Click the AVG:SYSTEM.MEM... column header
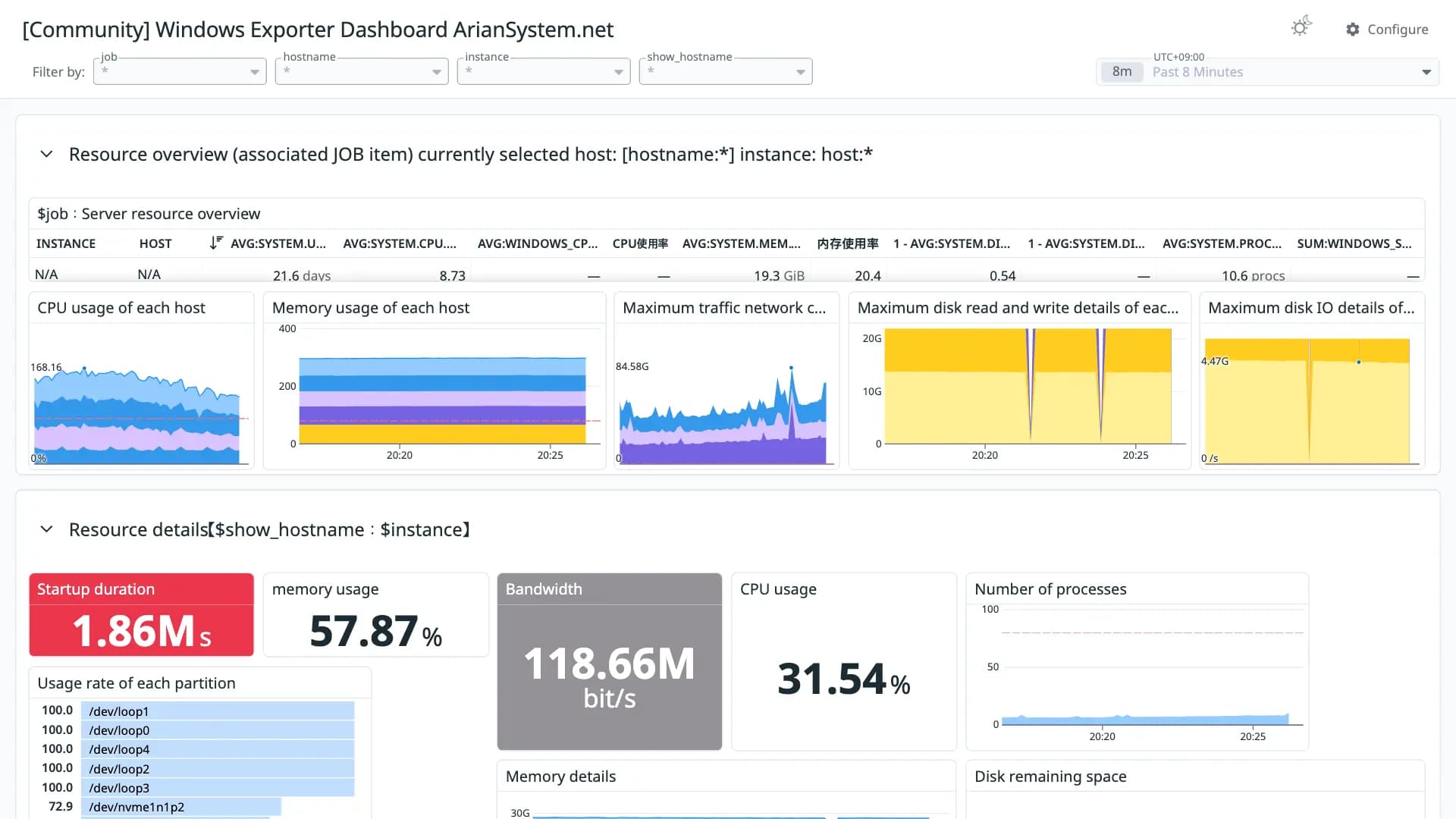This screenshot has width=1456, height=819. click(x=742, y=243)
